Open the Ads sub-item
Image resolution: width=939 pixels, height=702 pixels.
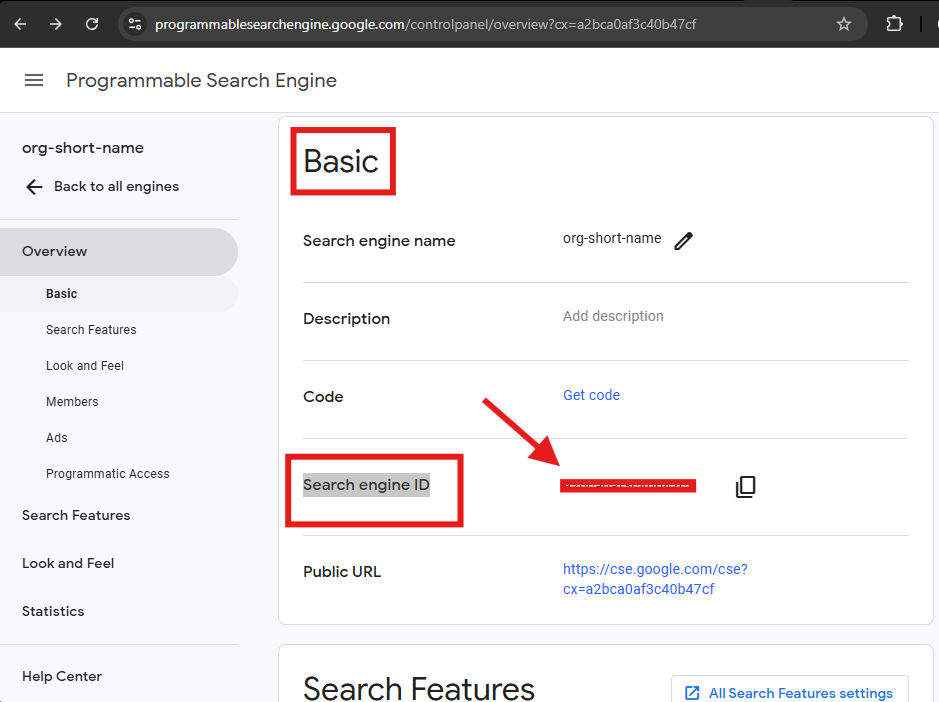pos(57,437)
